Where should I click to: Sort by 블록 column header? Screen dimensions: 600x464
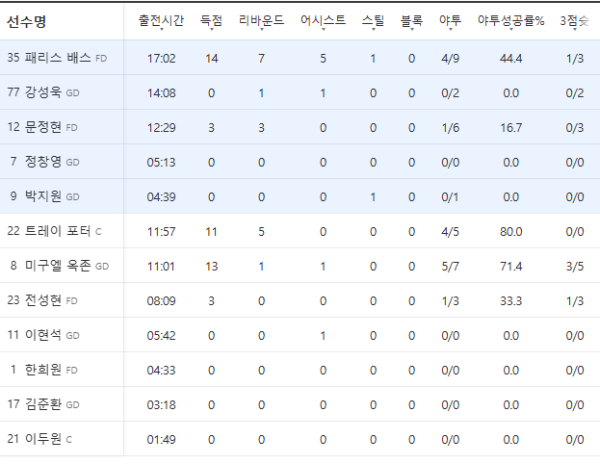(411, 20)
